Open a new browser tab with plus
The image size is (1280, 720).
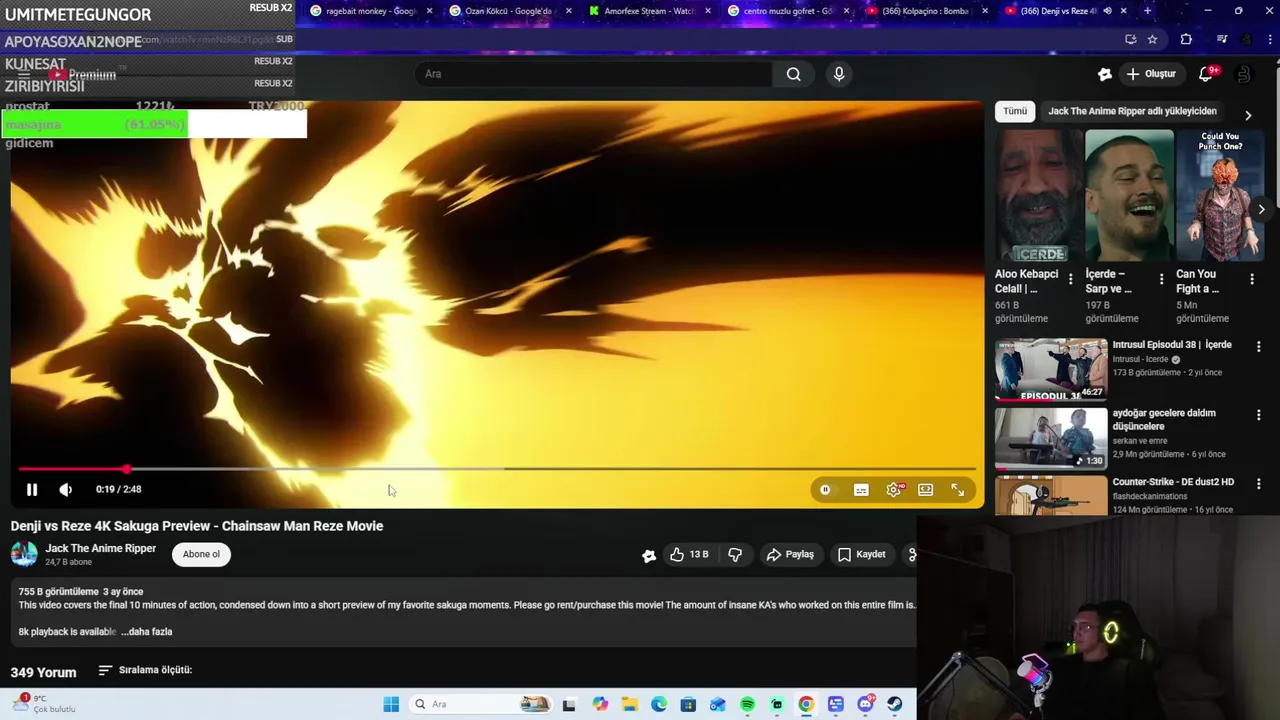(x=1147, y=11)
